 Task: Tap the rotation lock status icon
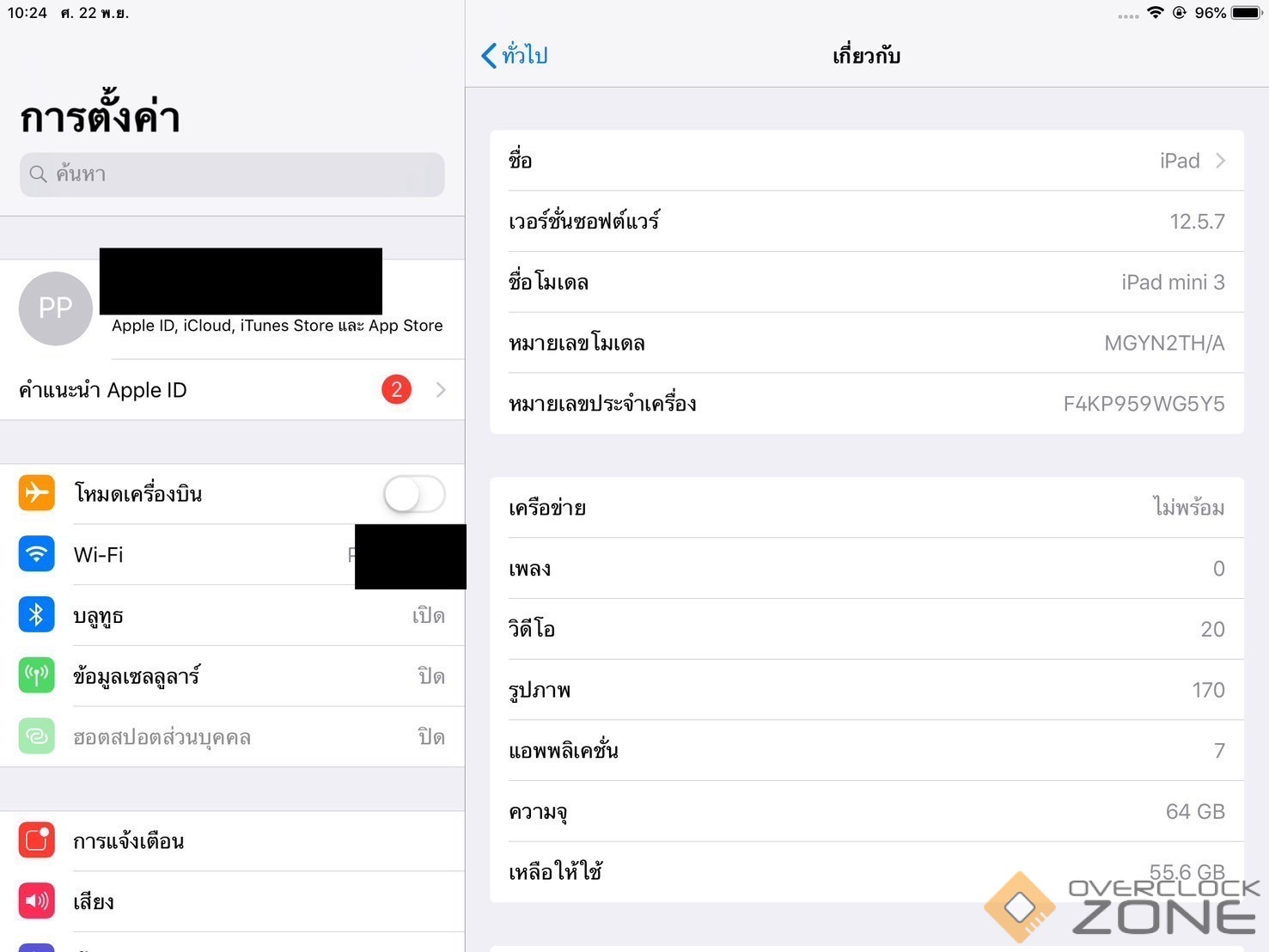[x=1180, y=13]
